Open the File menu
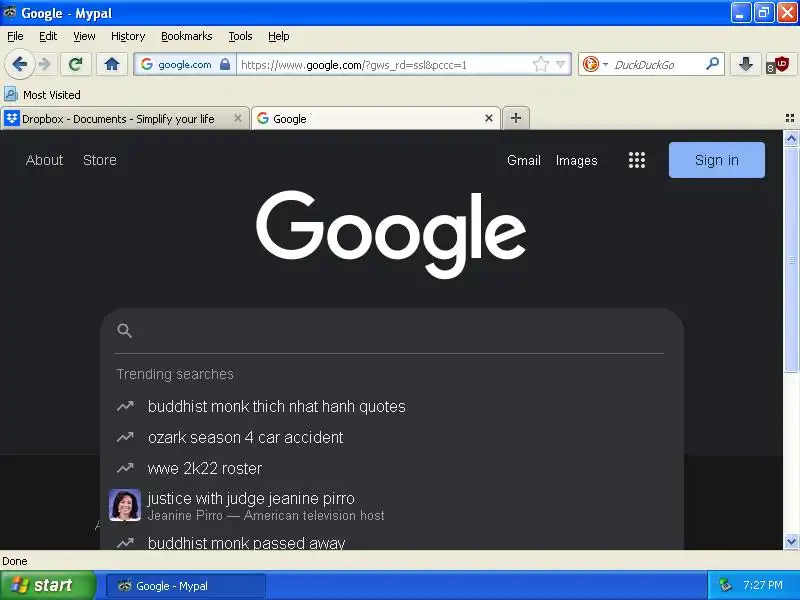800x600 pixels. [x=15, y=36]
